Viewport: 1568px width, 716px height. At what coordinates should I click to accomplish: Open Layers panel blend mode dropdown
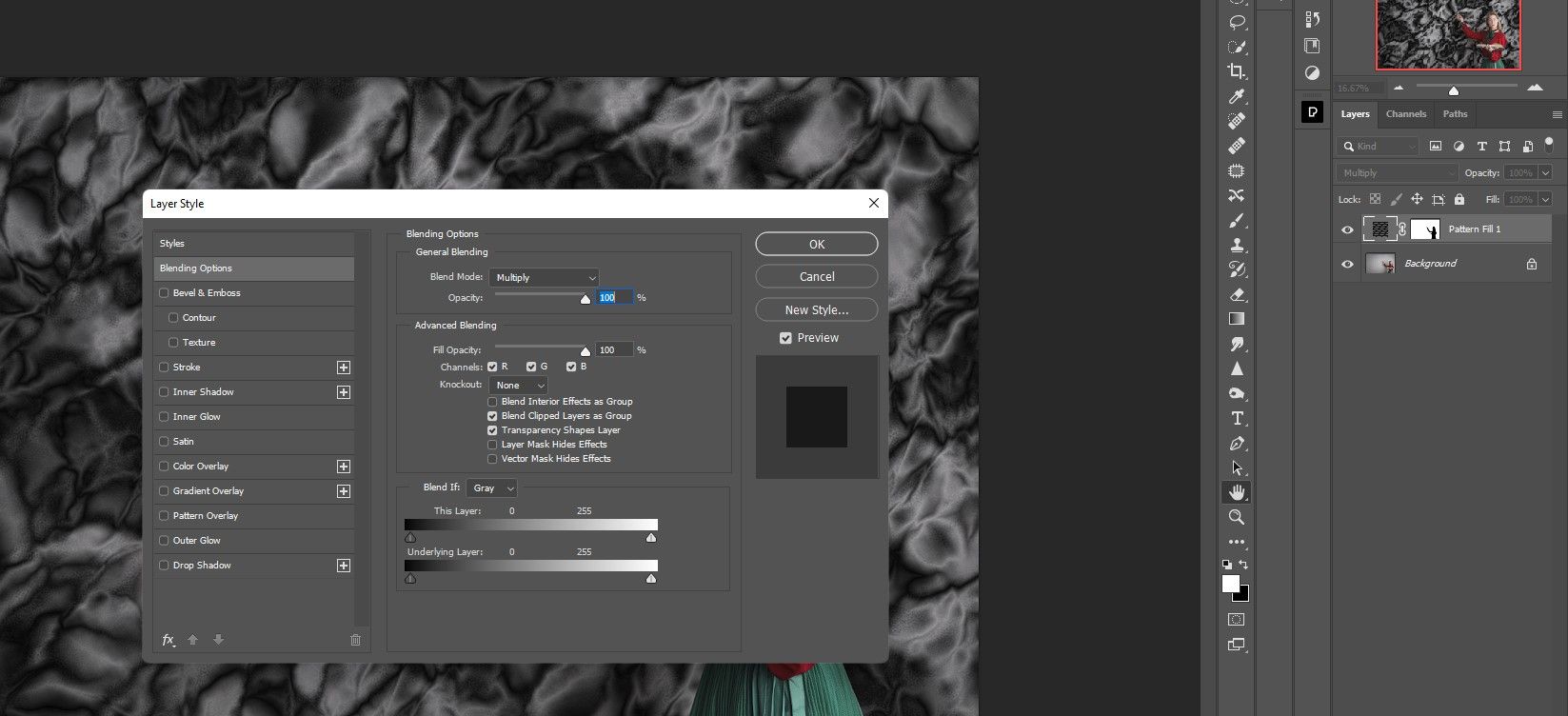1397,173
